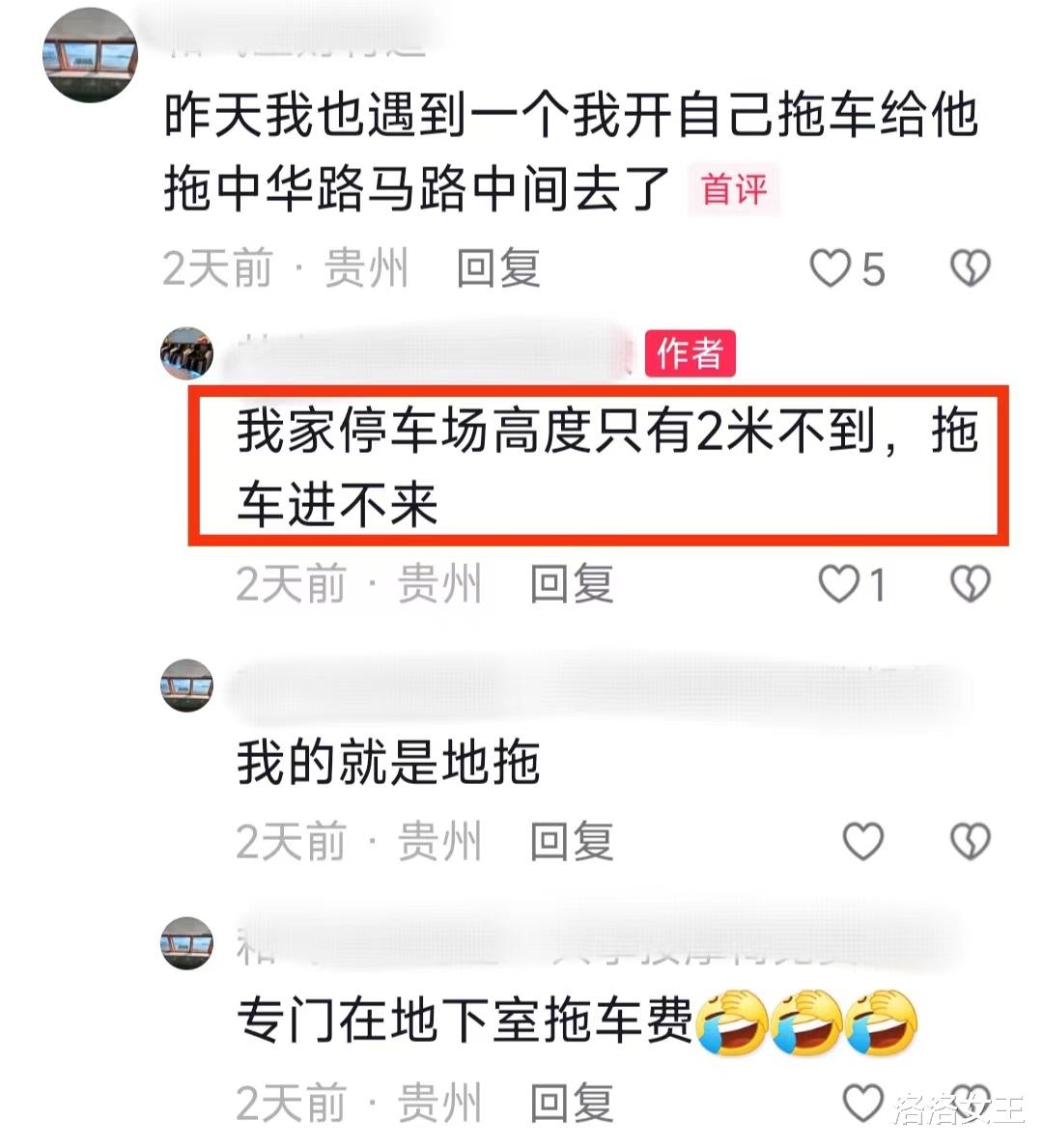Like the 专门在地下室拖车费 comment
The height and width of the screenshot is (1148, 1043).
coord(862,1102)
